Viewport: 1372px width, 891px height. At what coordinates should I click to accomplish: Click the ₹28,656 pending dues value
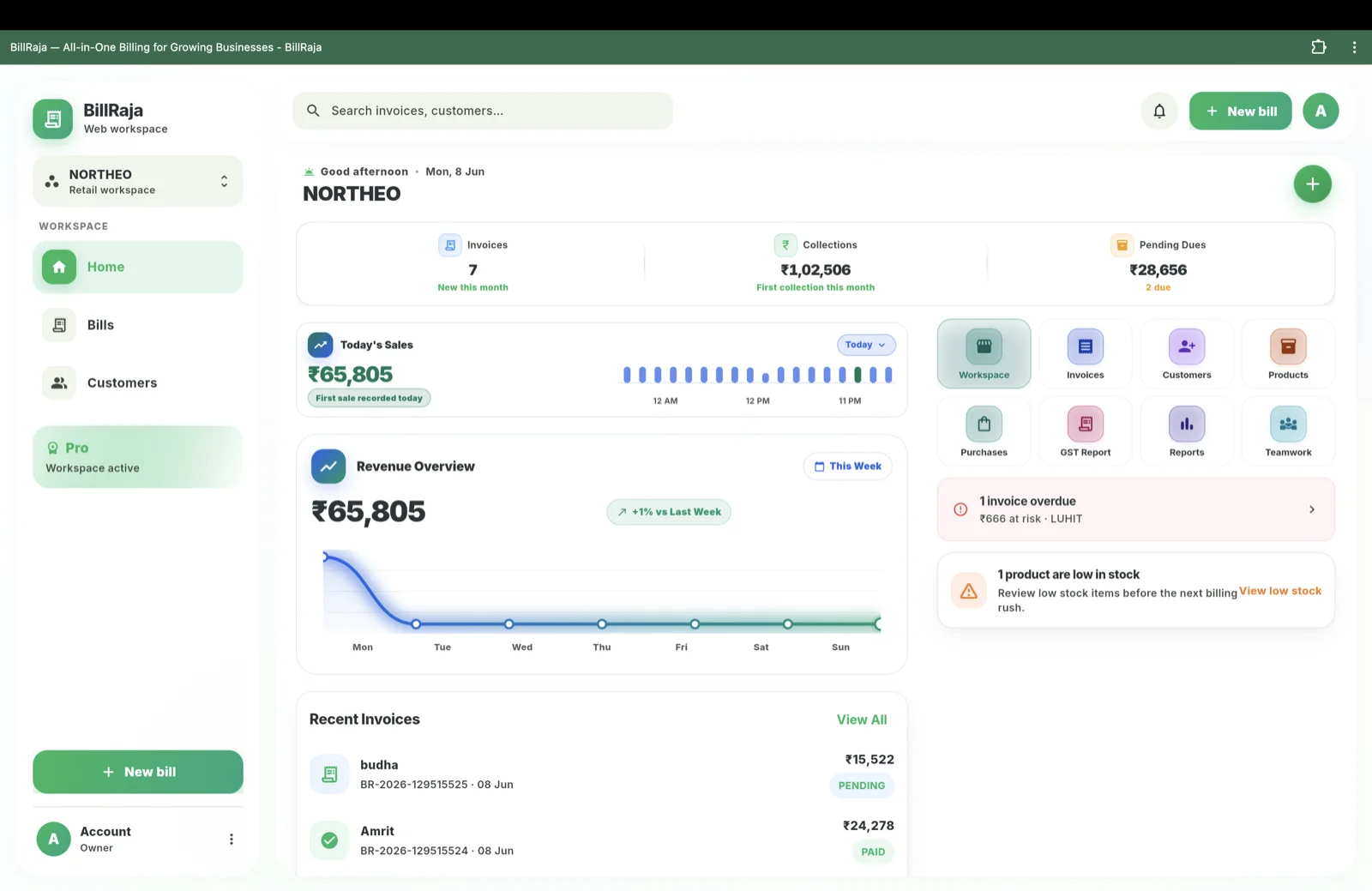coord(1158,270)
